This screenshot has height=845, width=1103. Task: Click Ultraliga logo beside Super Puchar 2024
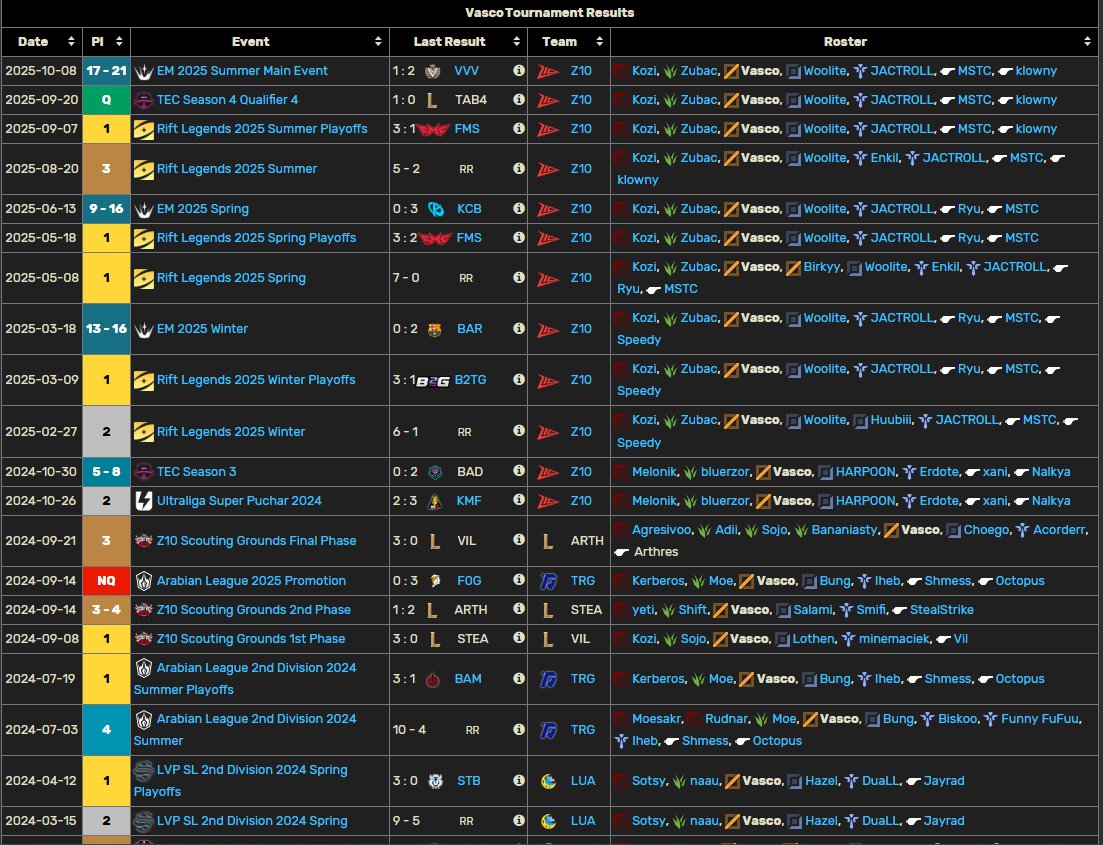coord(144,501)
